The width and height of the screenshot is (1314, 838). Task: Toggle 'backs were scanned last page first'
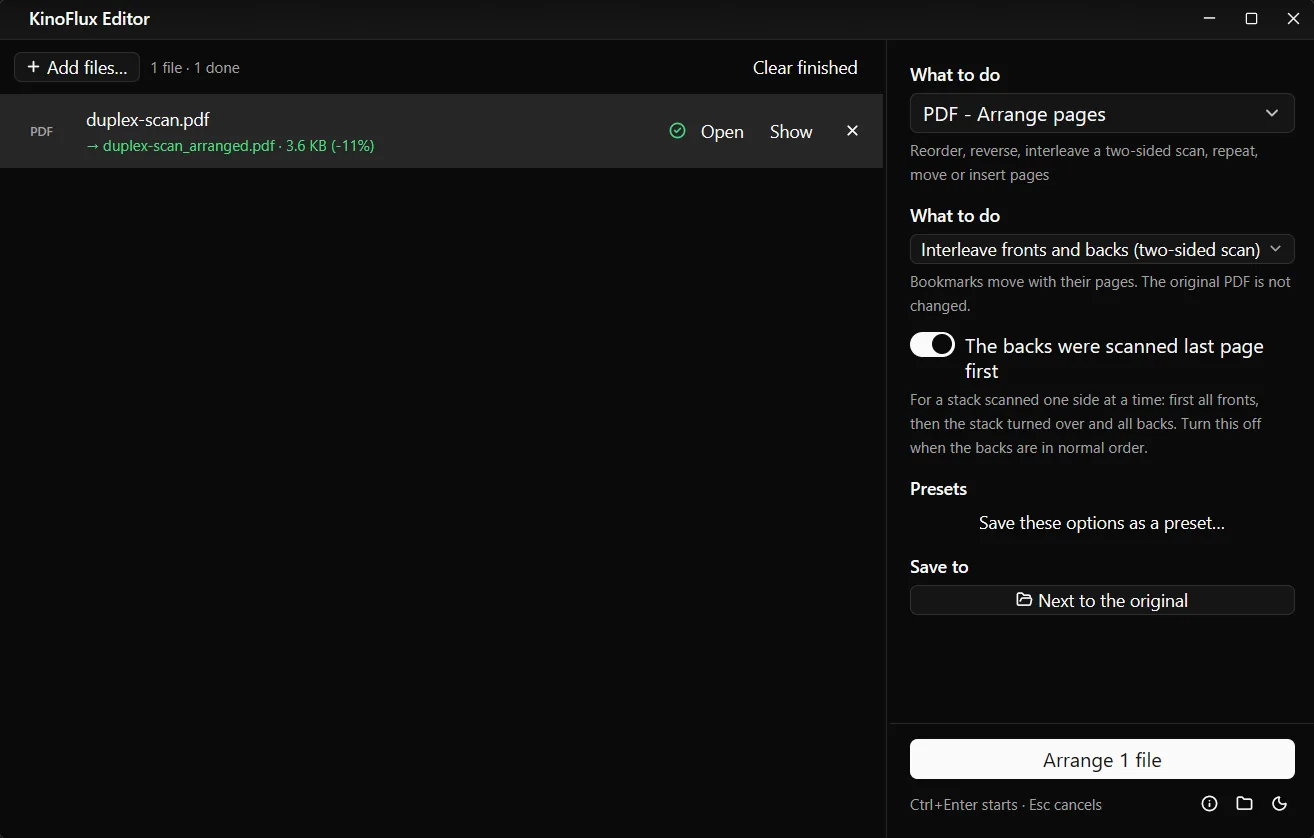tap(932, 345)
